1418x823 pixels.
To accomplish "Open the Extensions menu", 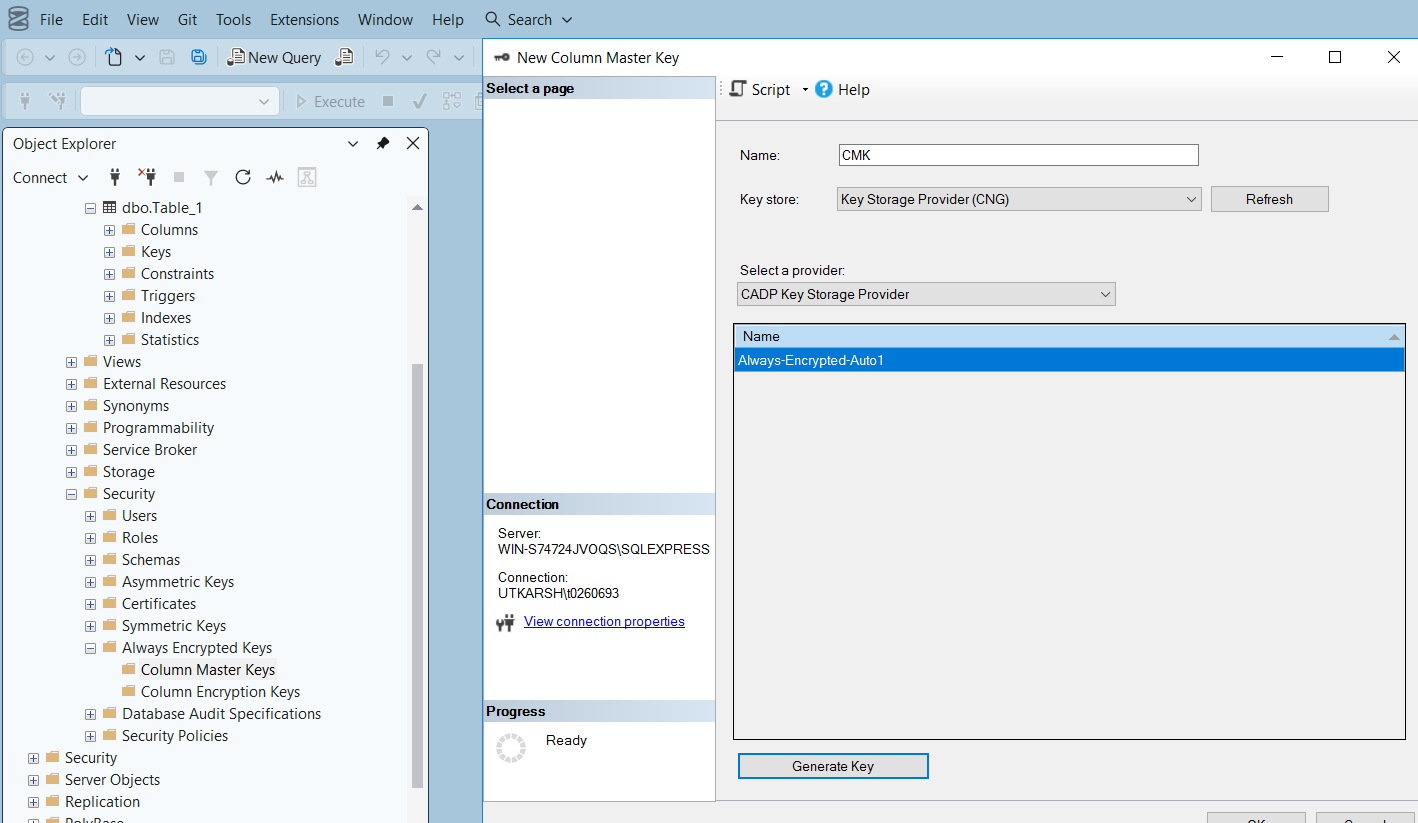I will pos(304,19).
